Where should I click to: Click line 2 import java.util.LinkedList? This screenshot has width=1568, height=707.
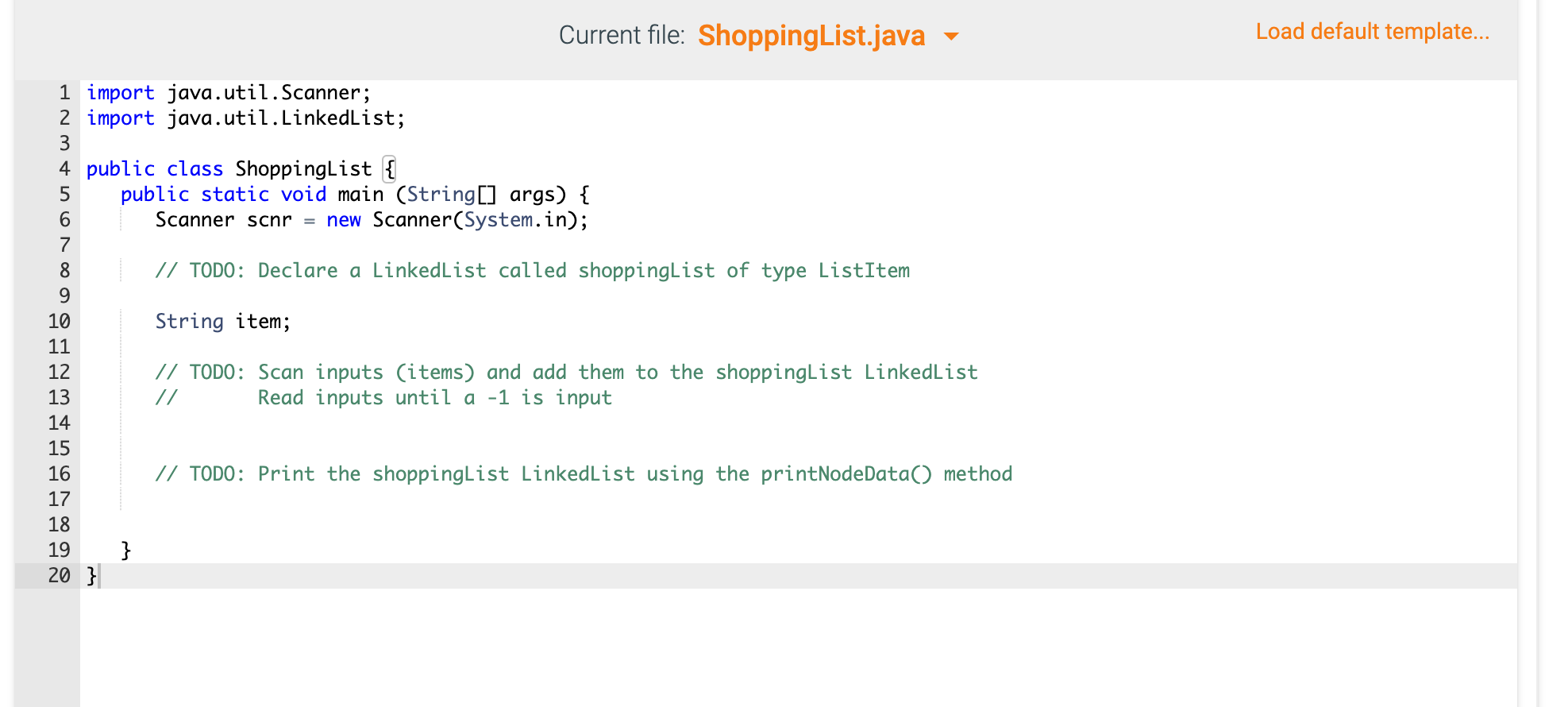(246, 118)
